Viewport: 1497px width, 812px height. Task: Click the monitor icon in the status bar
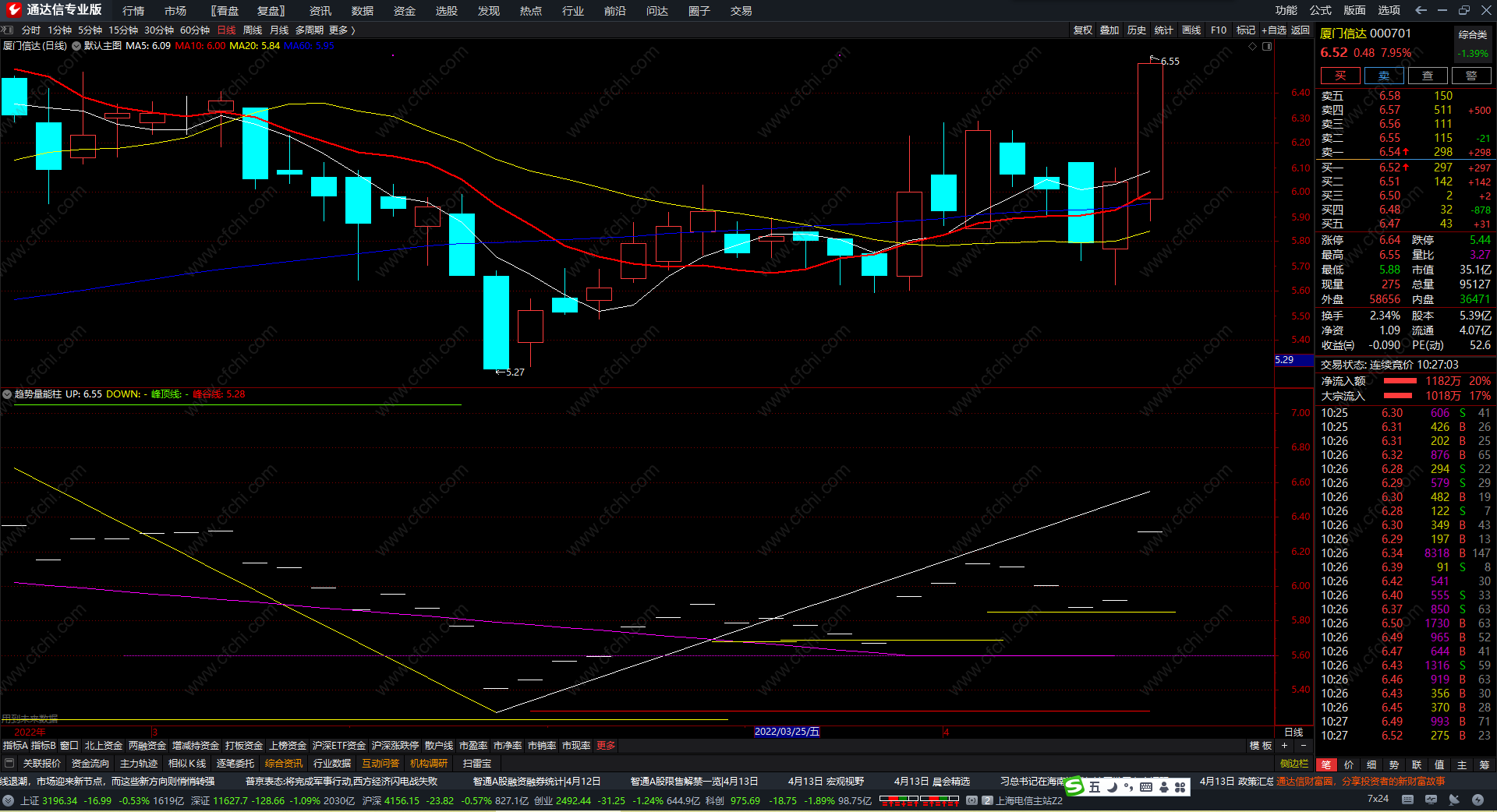tap(1431, 800)
